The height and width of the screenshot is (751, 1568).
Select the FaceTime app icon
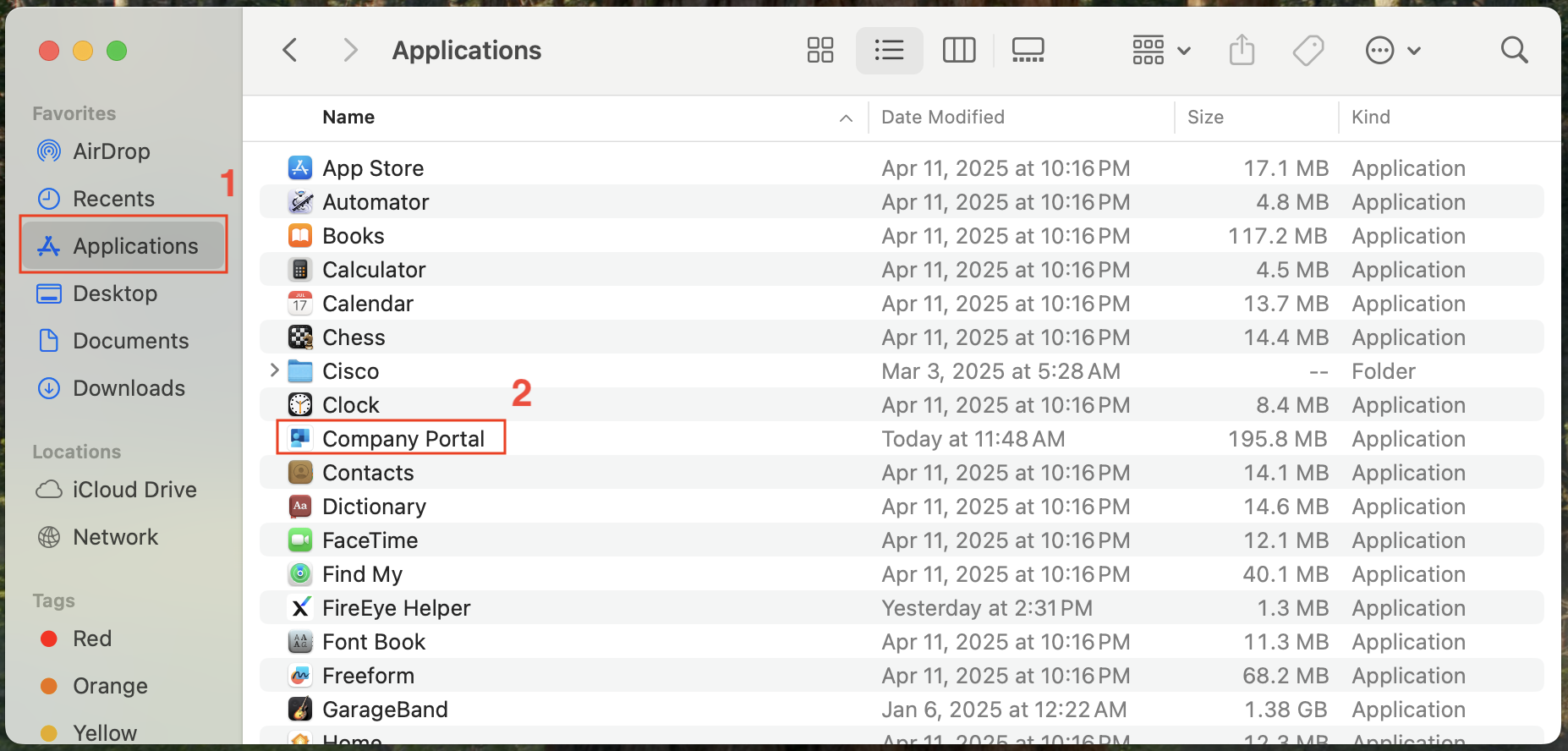pos(300,540)
